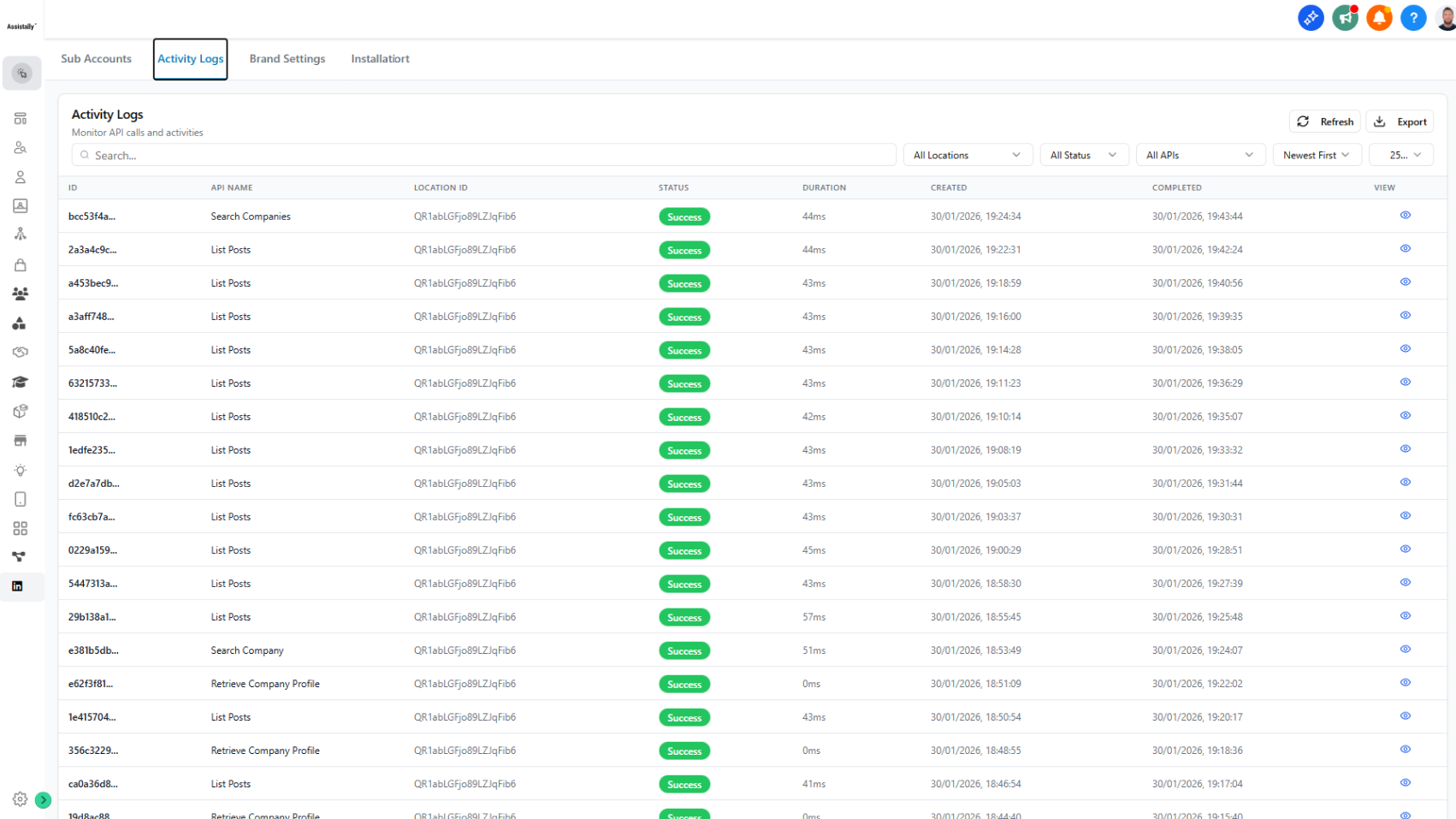Click the Refresh button
1456x819 pixels.
coord(1324,121)
